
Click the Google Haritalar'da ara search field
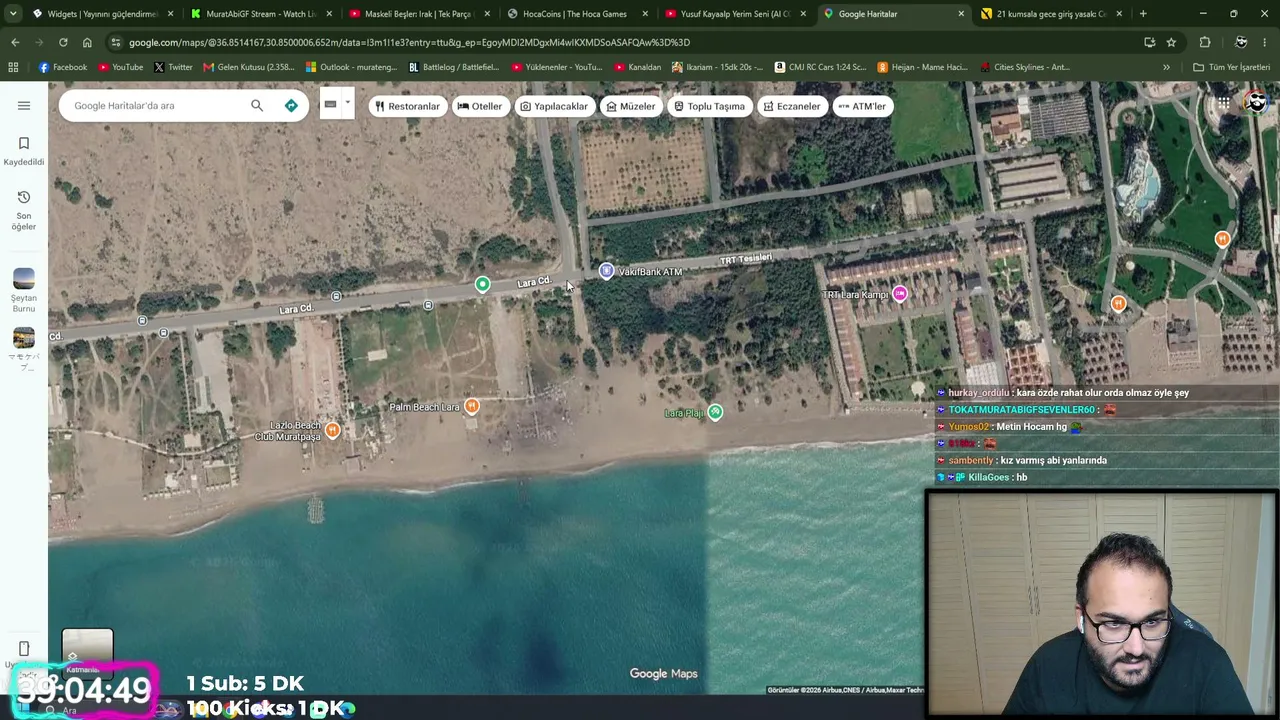pos(155,105)
